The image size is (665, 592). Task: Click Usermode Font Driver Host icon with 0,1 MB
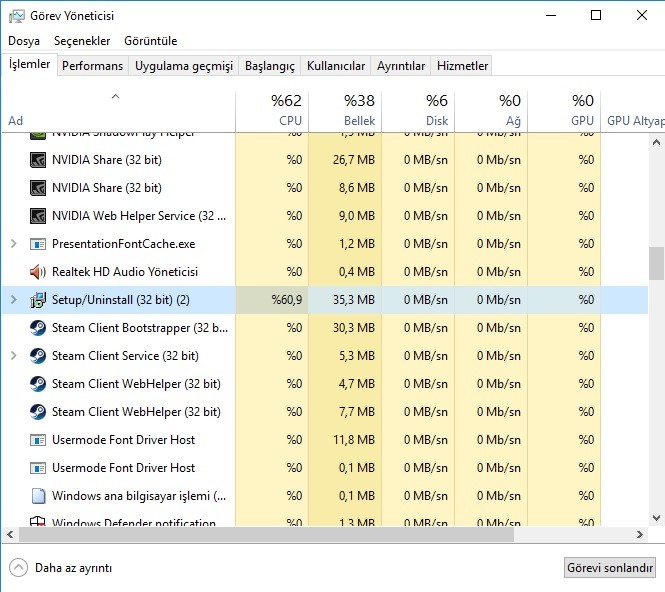(x=38, y=468)
